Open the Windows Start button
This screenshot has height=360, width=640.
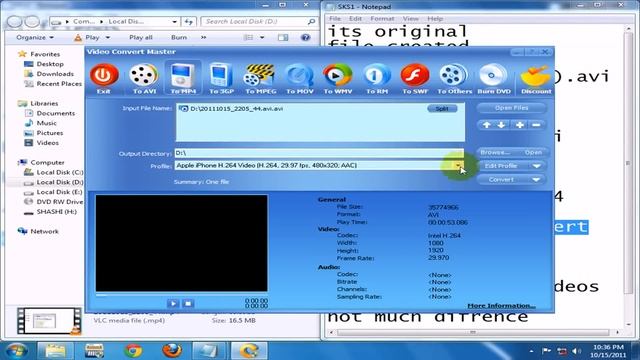(x=17, y=351)
